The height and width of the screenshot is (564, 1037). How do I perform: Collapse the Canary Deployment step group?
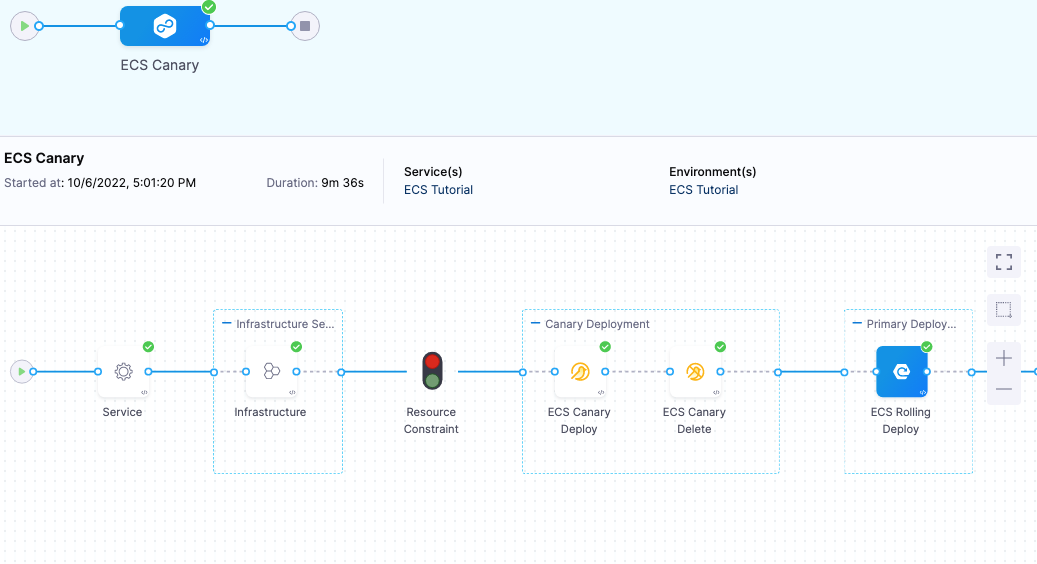pyautogui.click(x=536, y=324)
